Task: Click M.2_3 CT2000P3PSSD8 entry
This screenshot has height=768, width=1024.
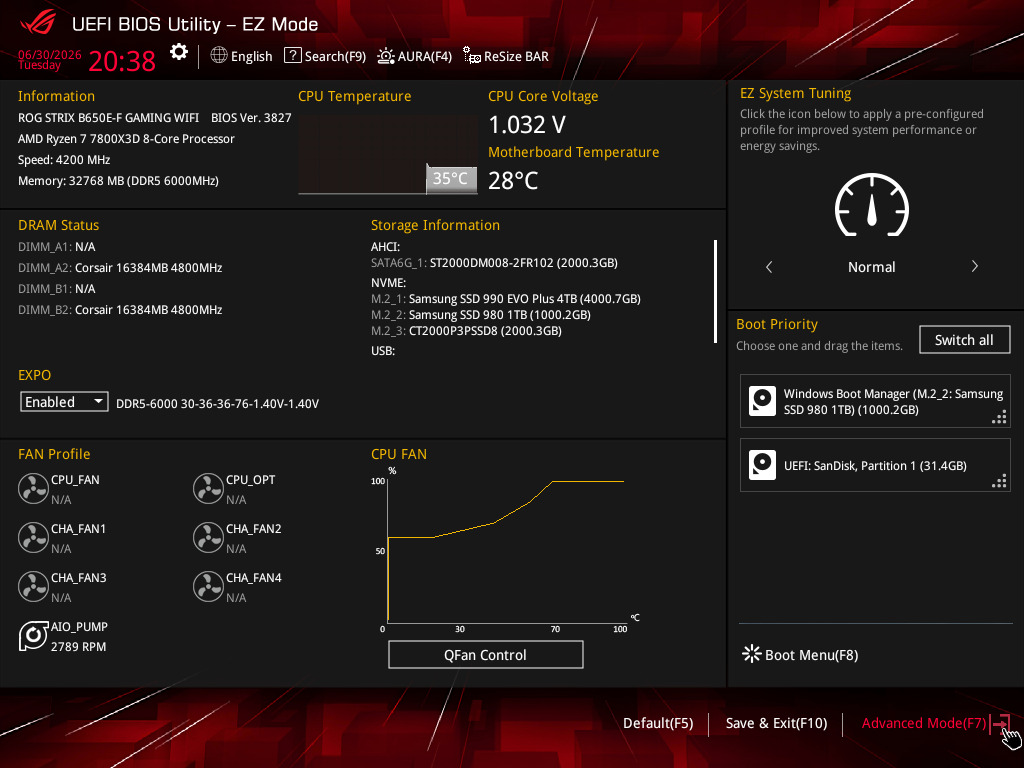Action: [466, 330]
